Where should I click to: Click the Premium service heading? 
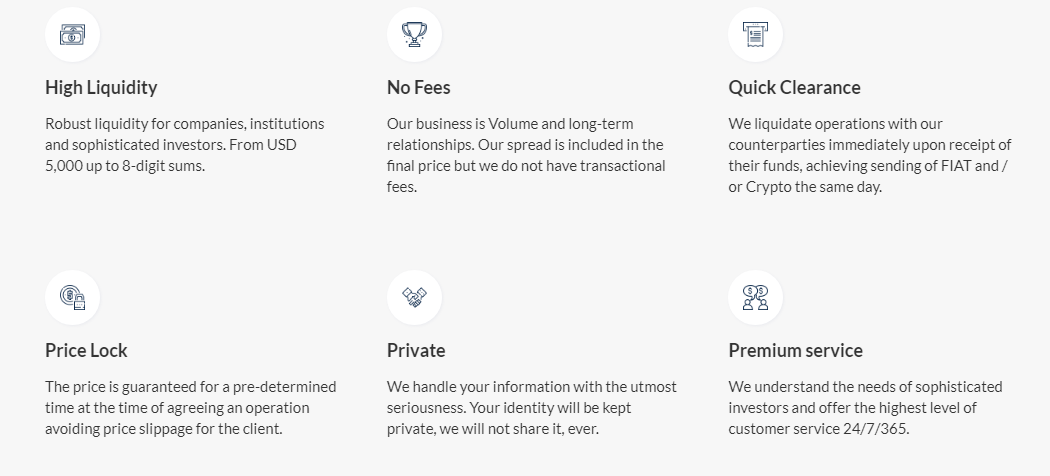(795, 351)
